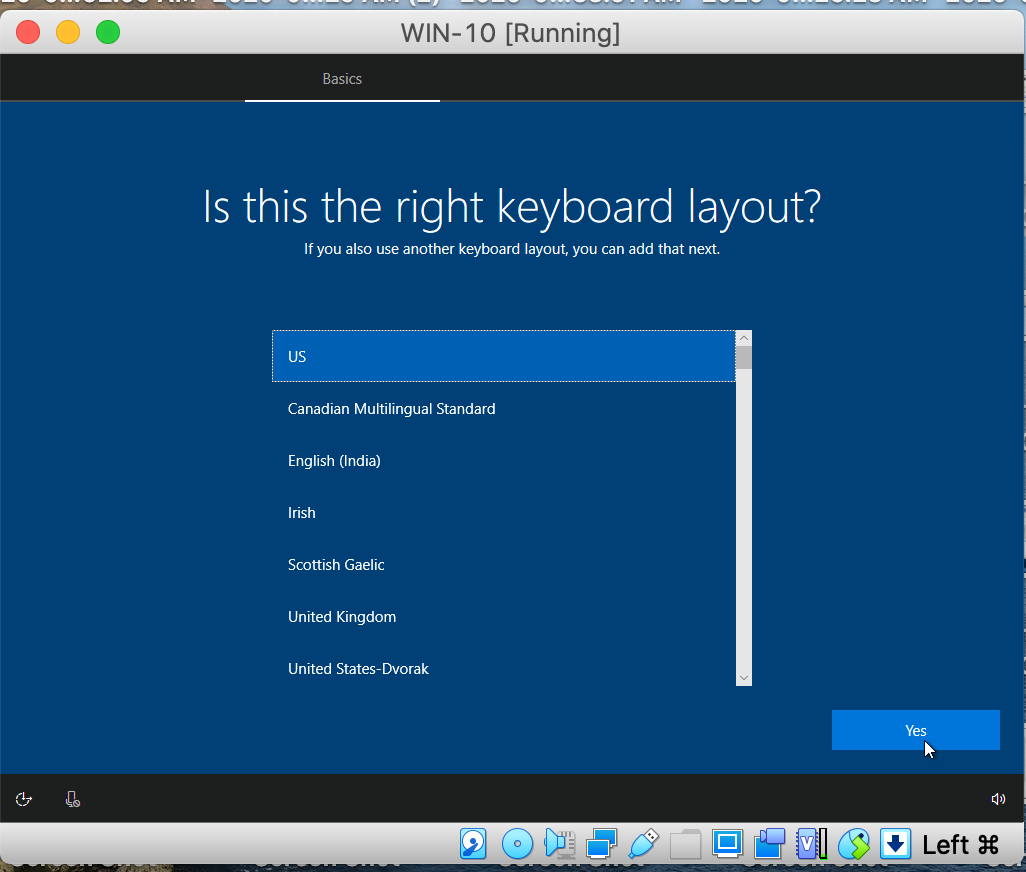Click the scroll down arrow of layout list
This screenshot has width=1026, height=872.
(743, 678)
